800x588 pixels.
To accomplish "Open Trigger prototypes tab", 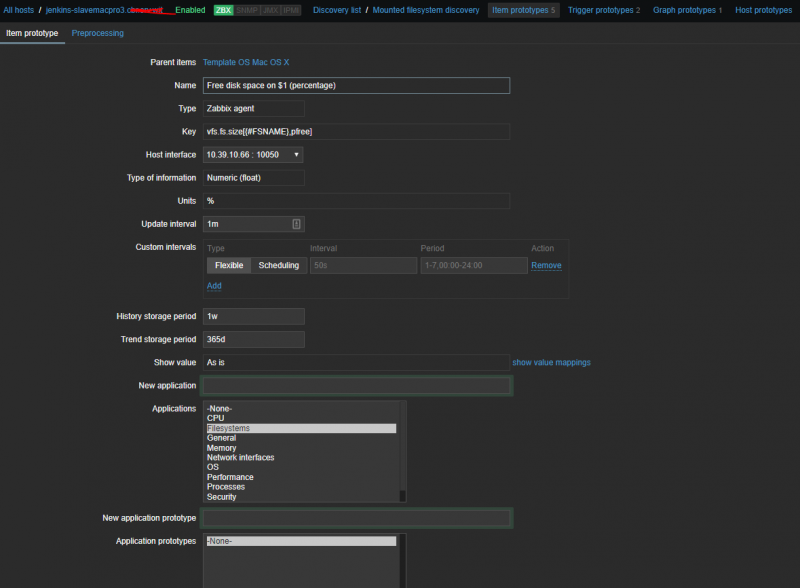I will click(x=603, y=10).
